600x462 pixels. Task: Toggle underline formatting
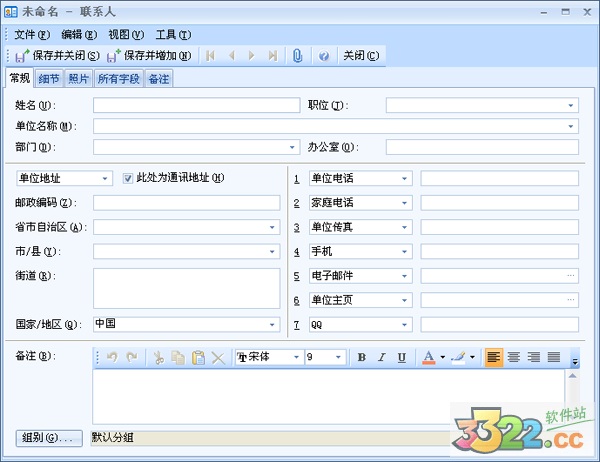tap(401, 357)
